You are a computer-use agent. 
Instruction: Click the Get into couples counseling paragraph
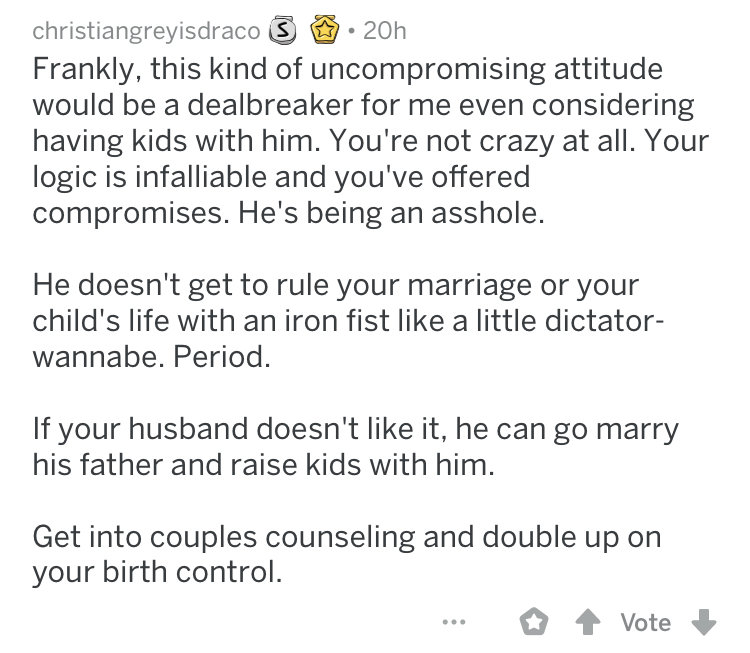pos(347,554)
